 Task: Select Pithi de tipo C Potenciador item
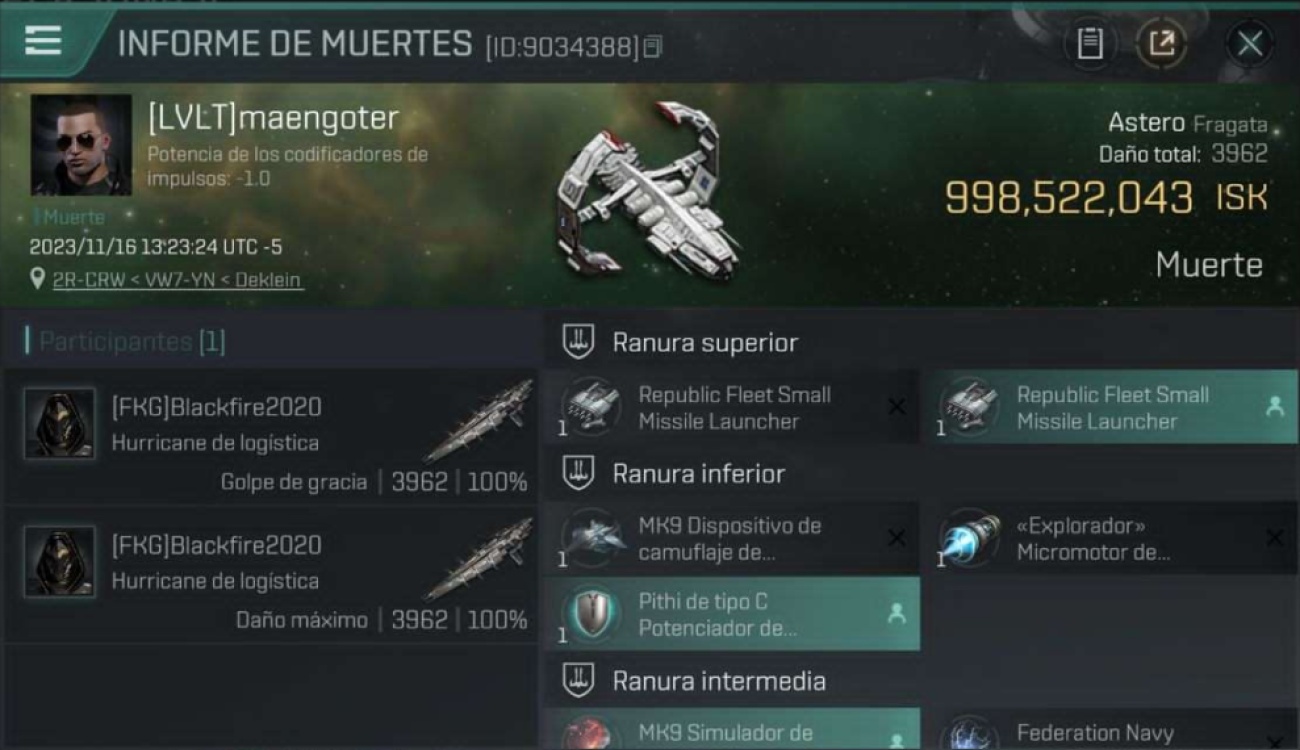731,614
